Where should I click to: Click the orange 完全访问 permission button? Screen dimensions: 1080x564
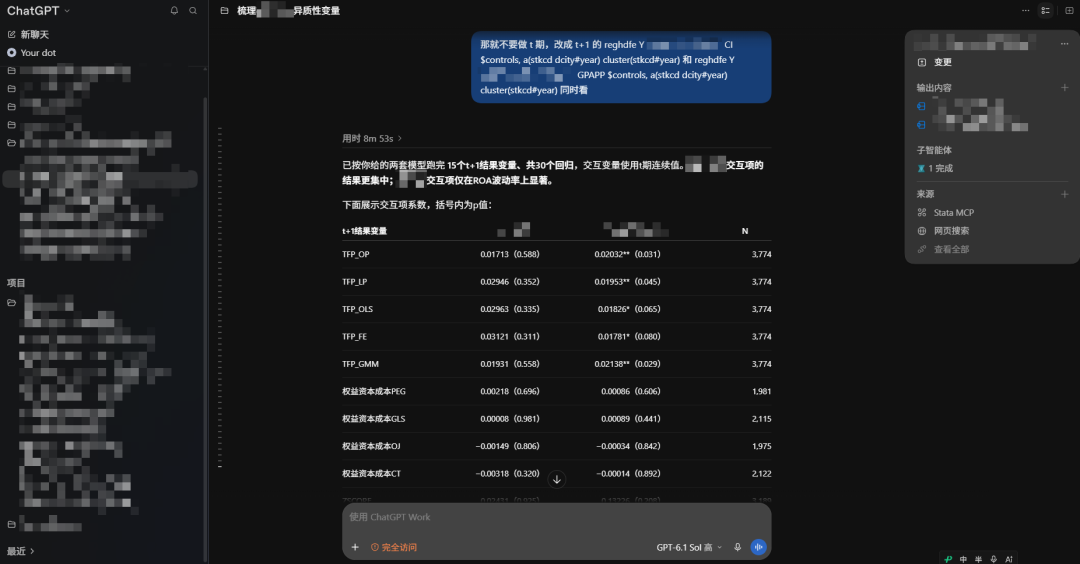coord(394,547)
